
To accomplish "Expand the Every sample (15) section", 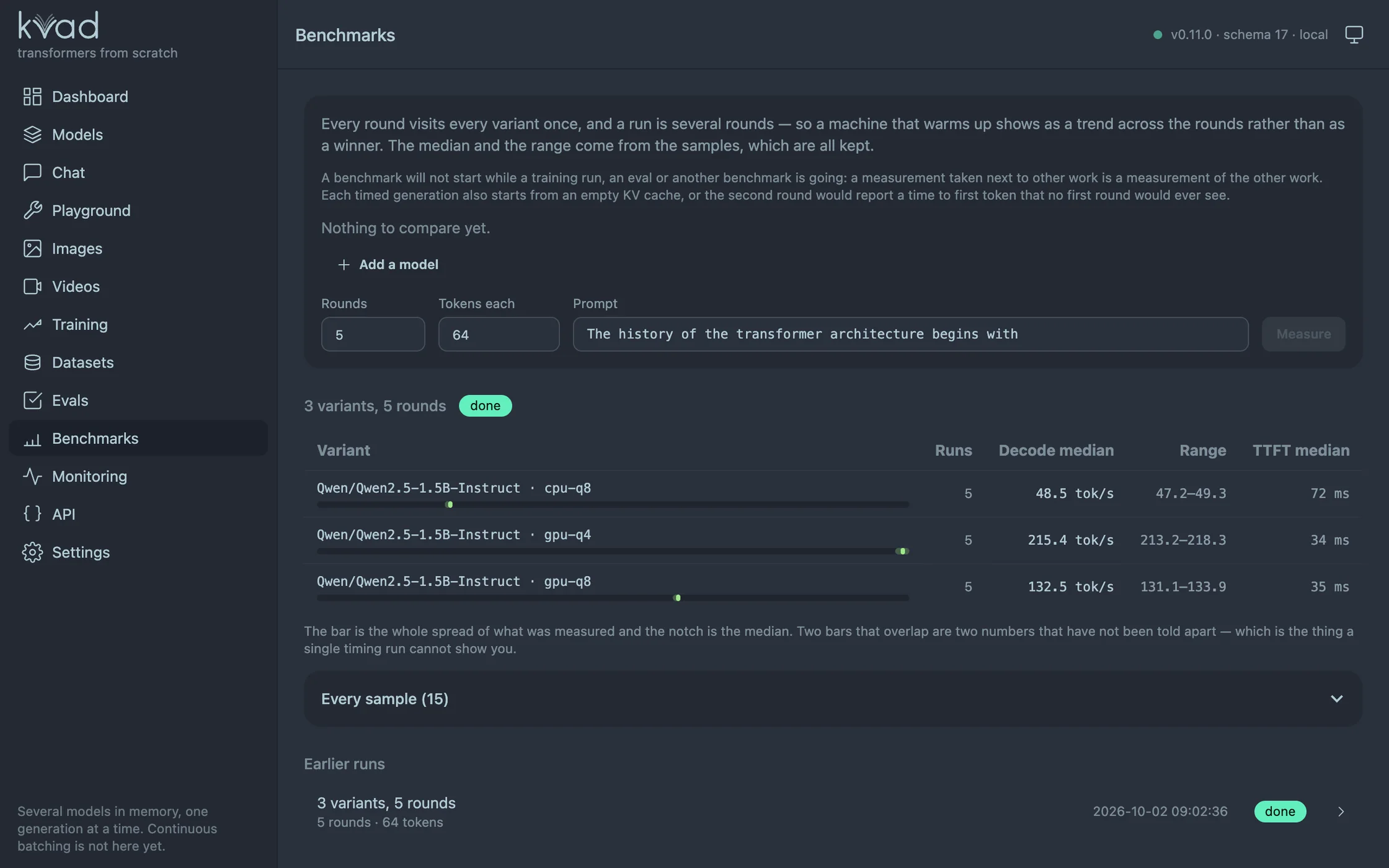I will pos(833,699).
